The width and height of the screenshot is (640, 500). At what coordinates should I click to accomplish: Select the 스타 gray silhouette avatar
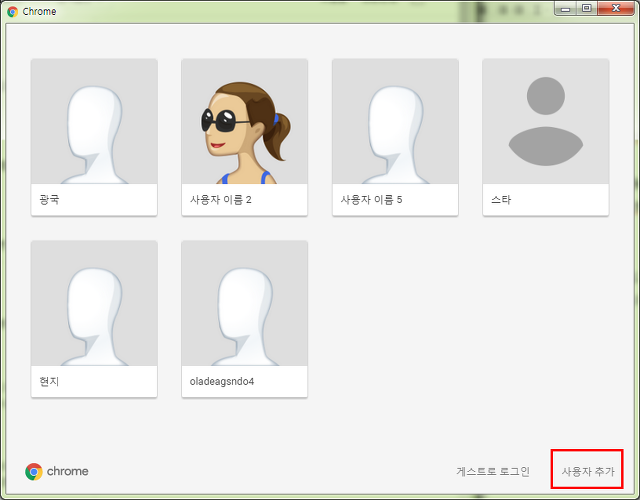(546, 121)
